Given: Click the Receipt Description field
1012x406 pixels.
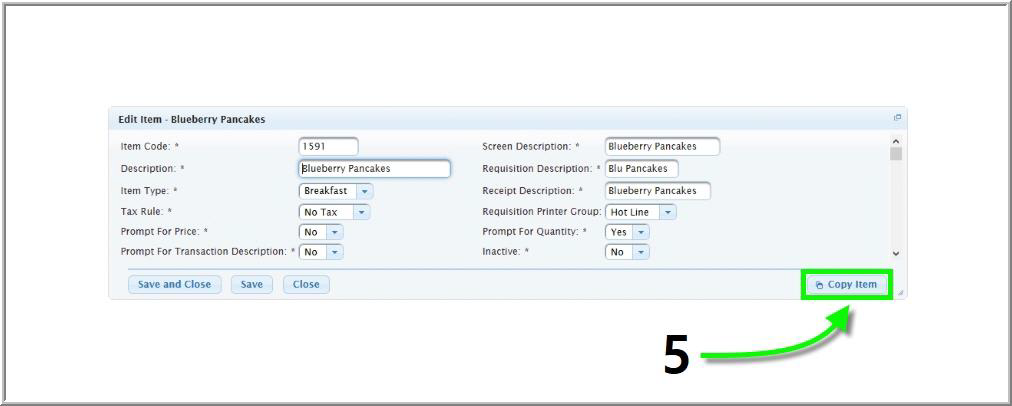Looking at the screenshot, I should pyautogui.click(x=657, y=191).
